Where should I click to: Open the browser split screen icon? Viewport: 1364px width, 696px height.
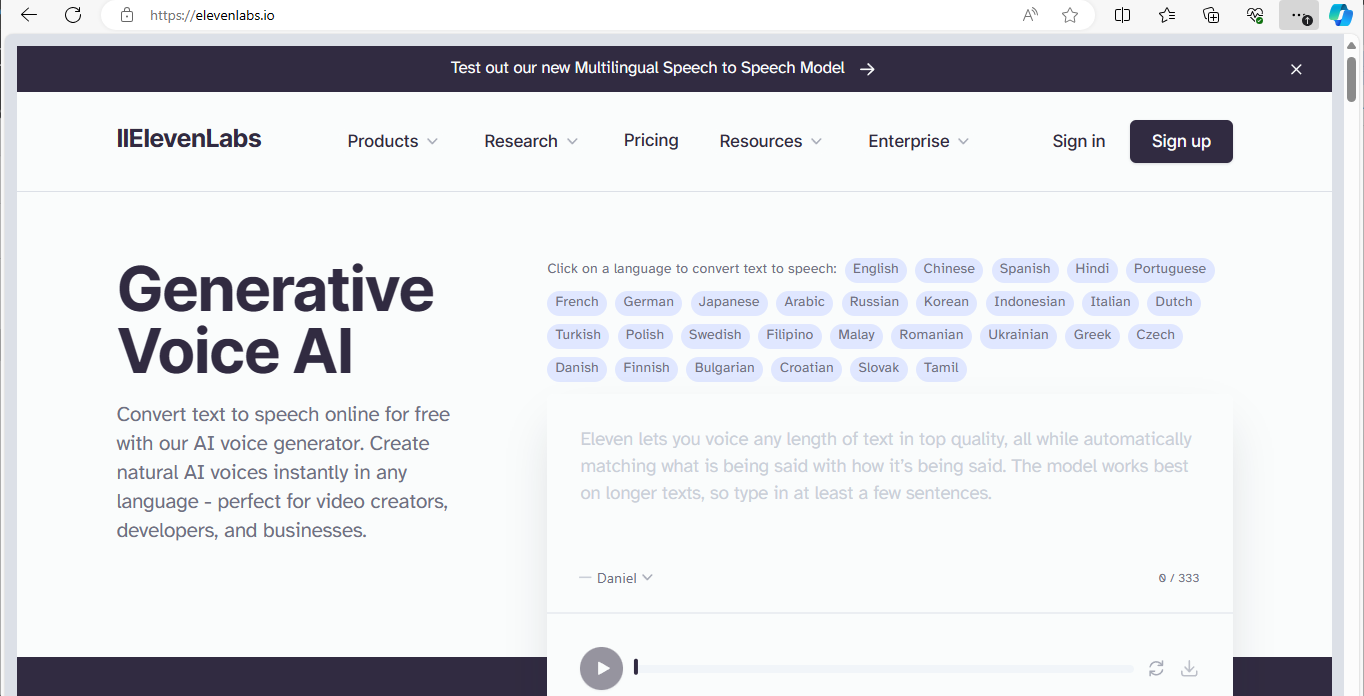coord(1123,15)
